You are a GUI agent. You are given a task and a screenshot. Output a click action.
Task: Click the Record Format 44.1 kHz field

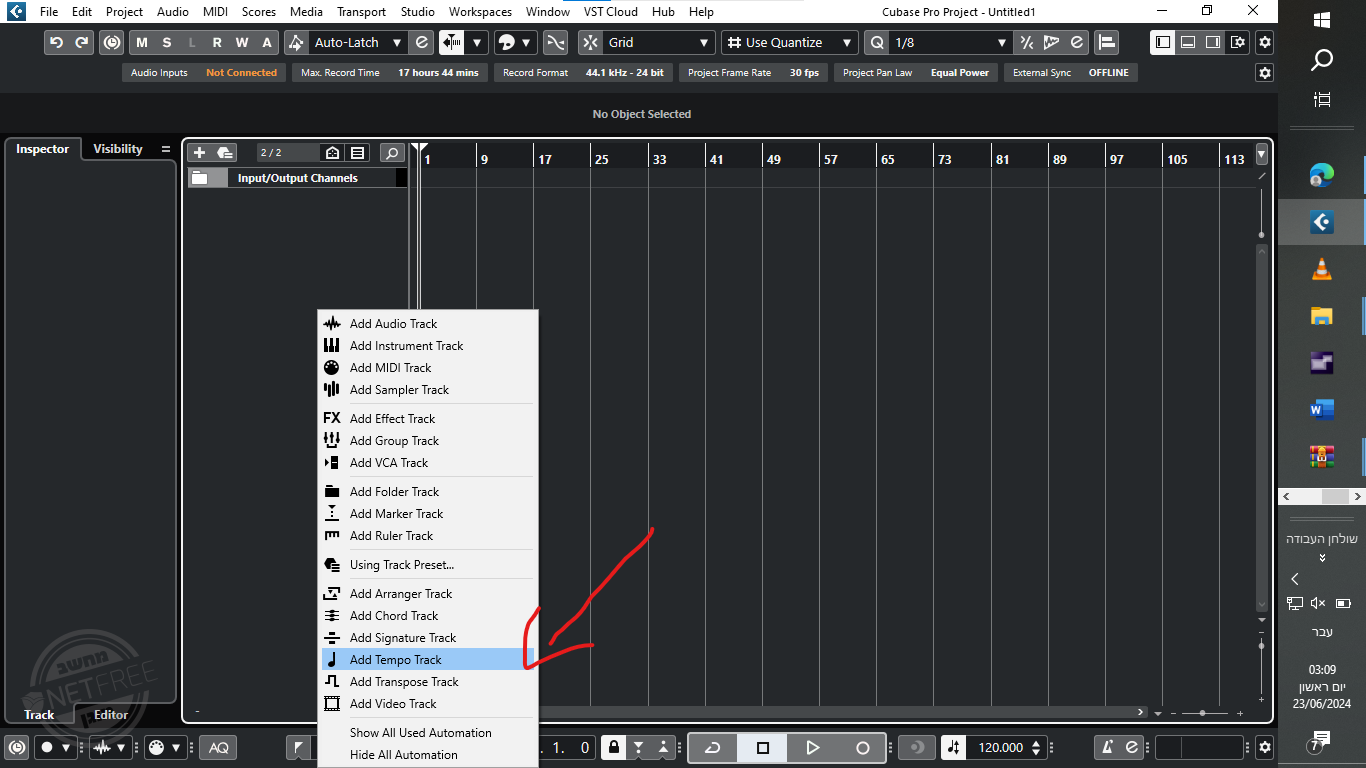pyautogui.click(x=583, y=73)
